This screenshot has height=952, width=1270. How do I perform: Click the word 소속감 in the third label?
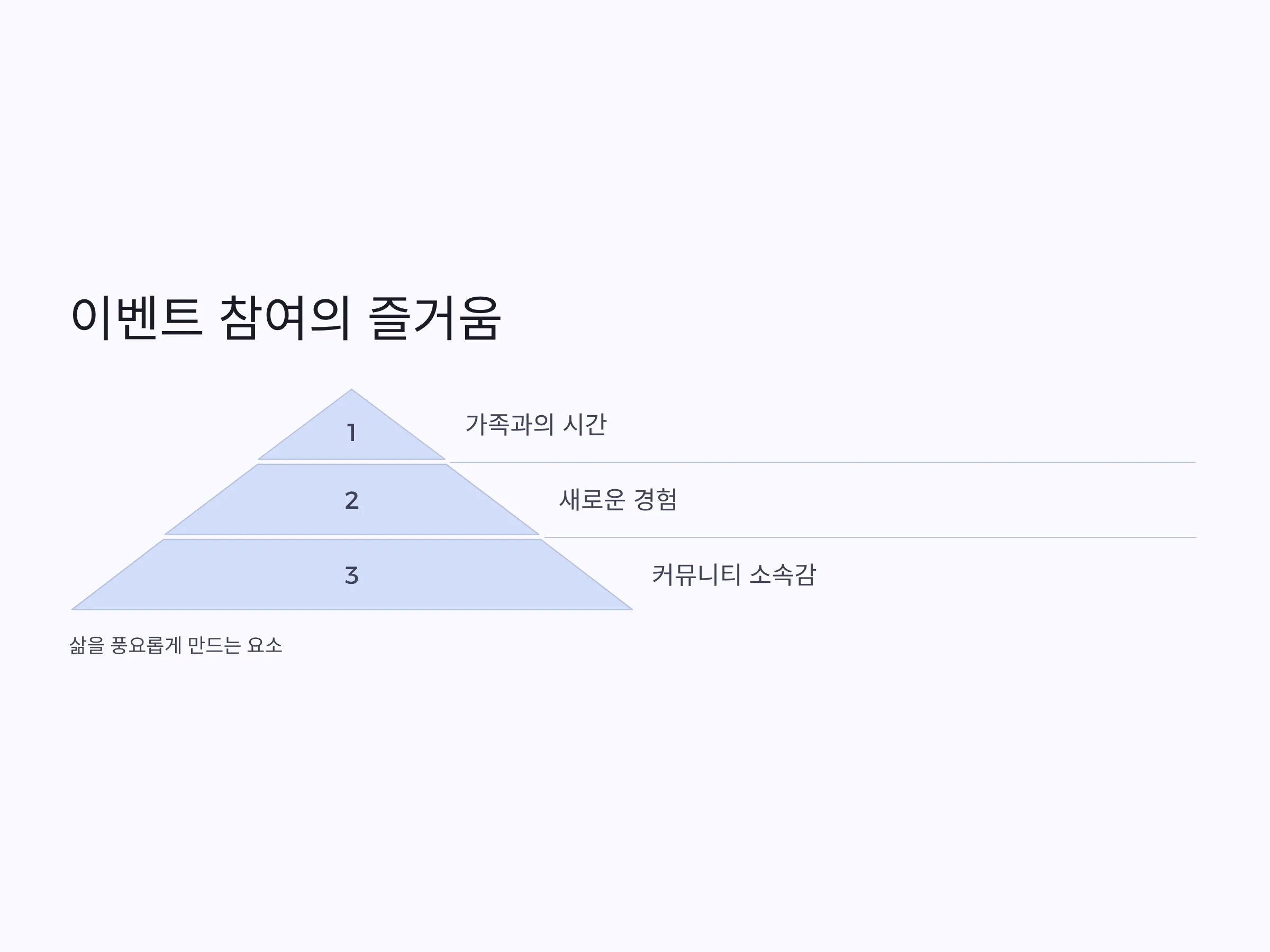pyautogui.click(x=783, y=575)
